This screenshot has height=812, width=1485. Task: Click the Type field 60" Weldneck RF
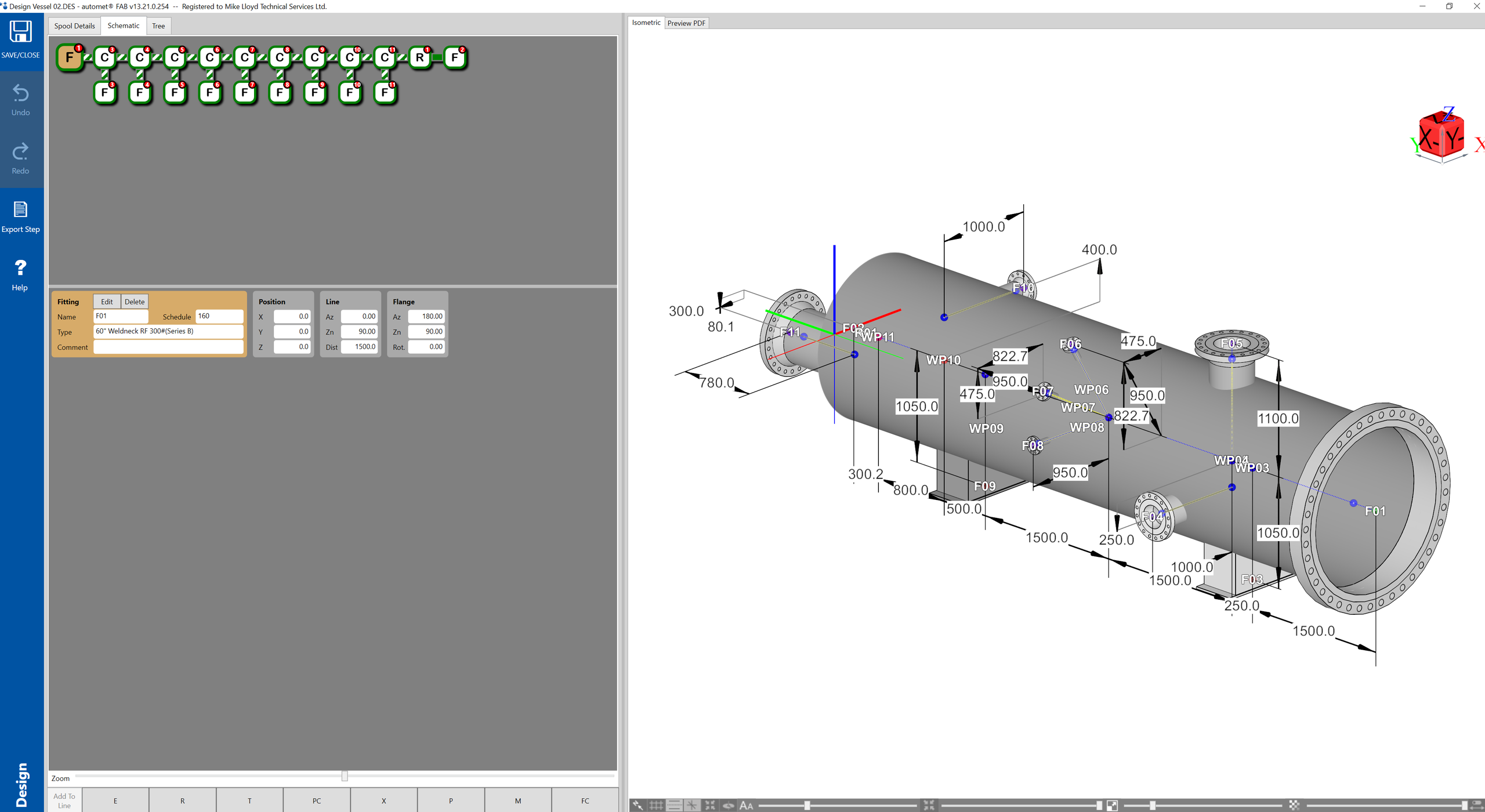point(168,331)
